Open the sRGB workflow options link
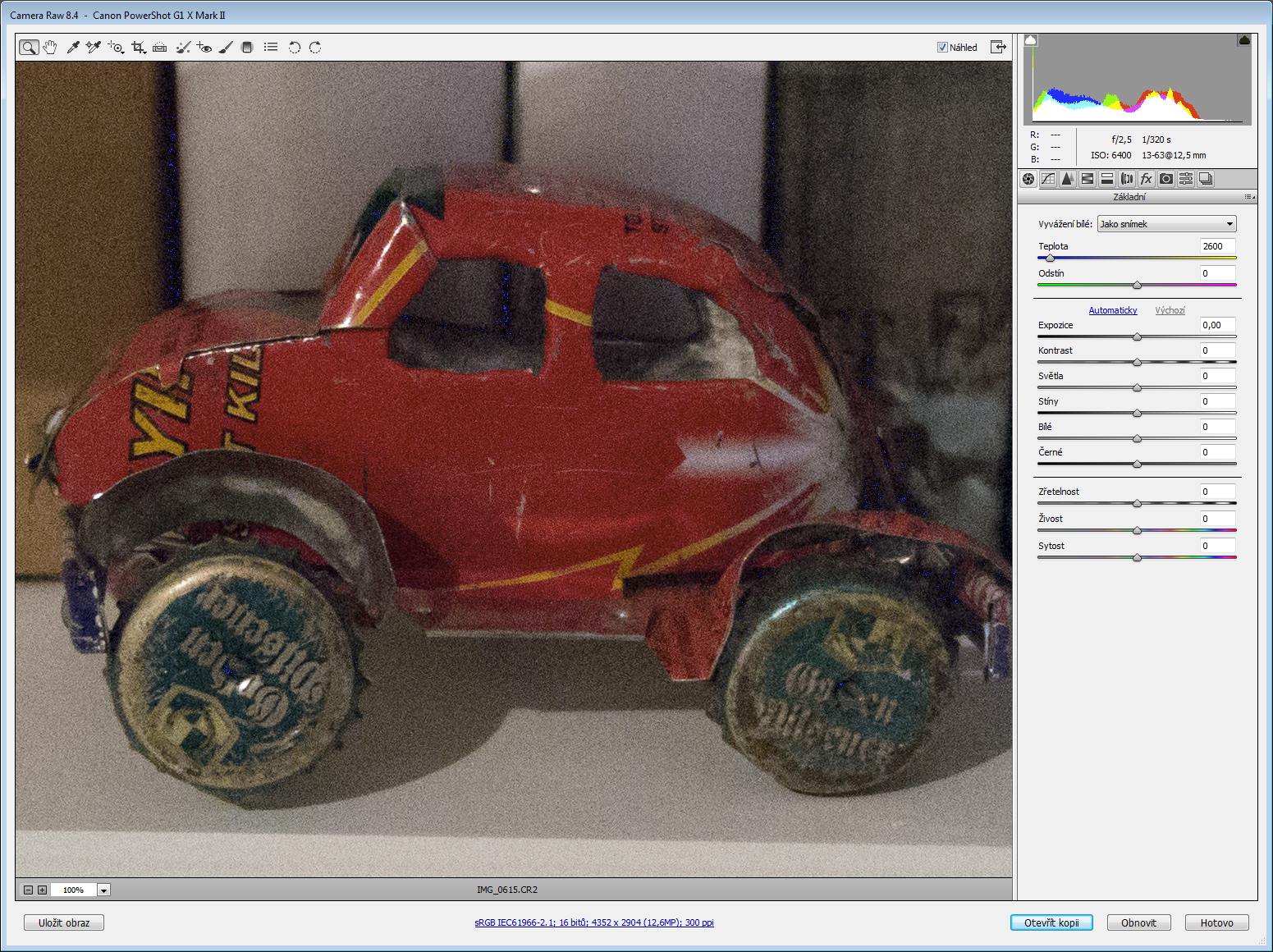This screenshot has width=1273, height=952. [x=593, y=922]
